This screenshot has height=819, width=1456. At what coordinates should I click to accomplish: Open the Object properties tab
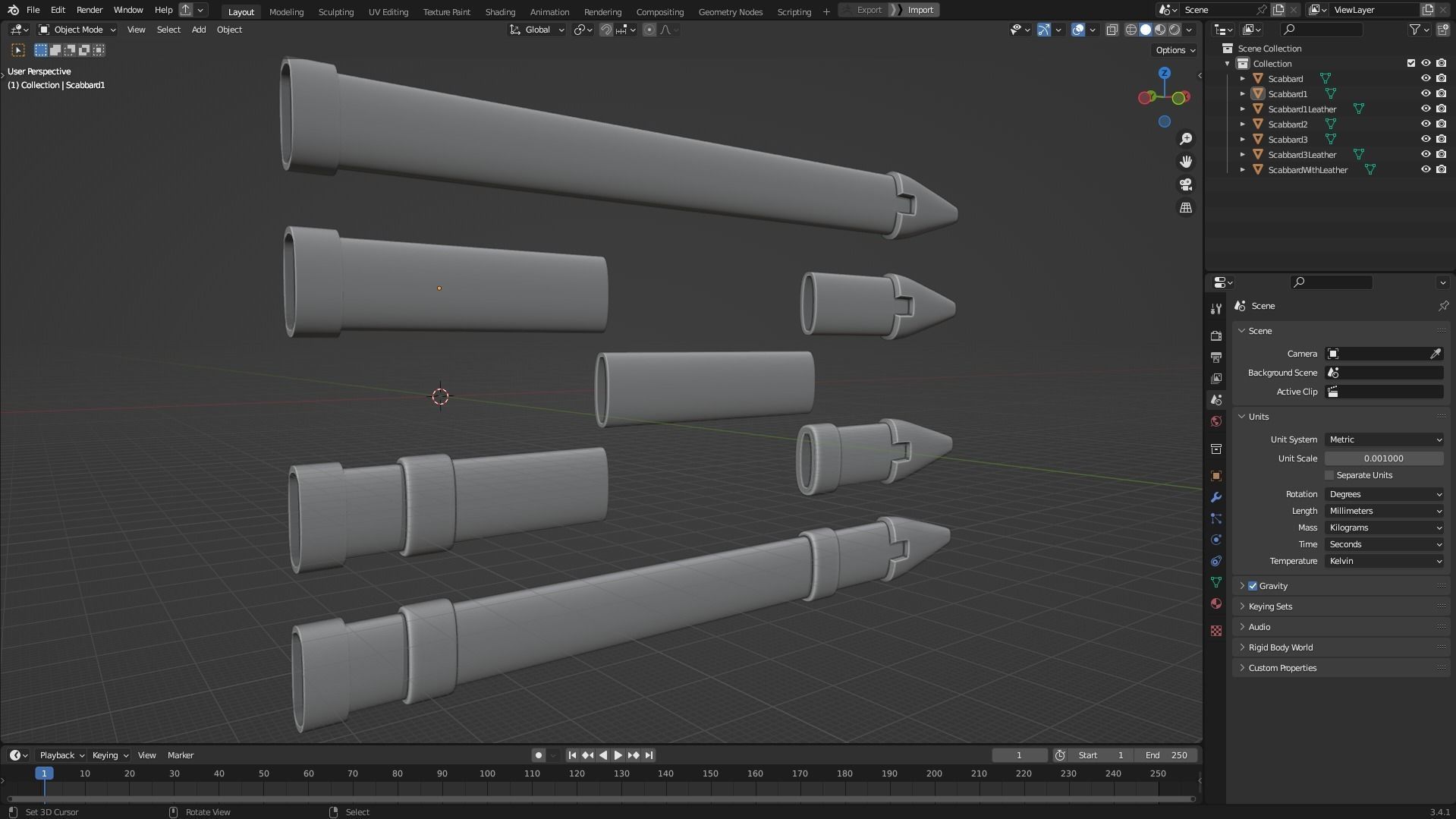(1216, 476)
